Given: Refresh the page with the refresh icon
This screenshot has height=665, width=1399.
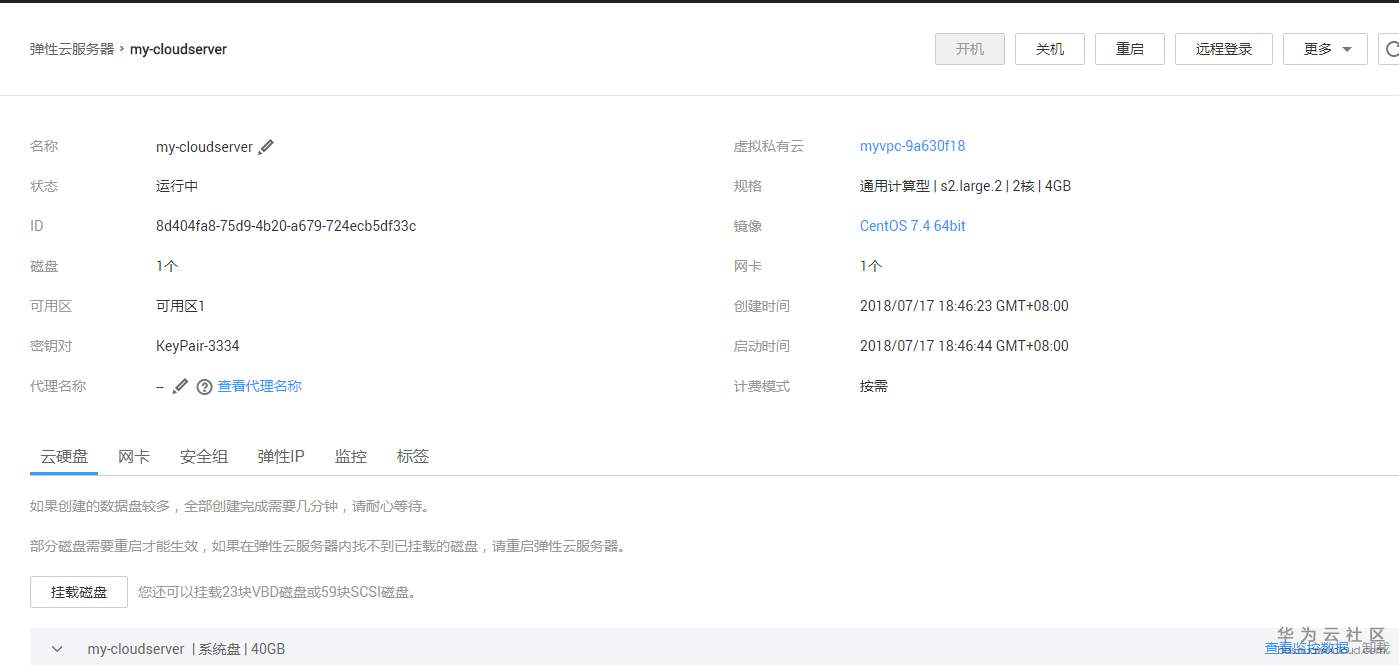Looking at the screenshot, I should (x=1392, y=48).
